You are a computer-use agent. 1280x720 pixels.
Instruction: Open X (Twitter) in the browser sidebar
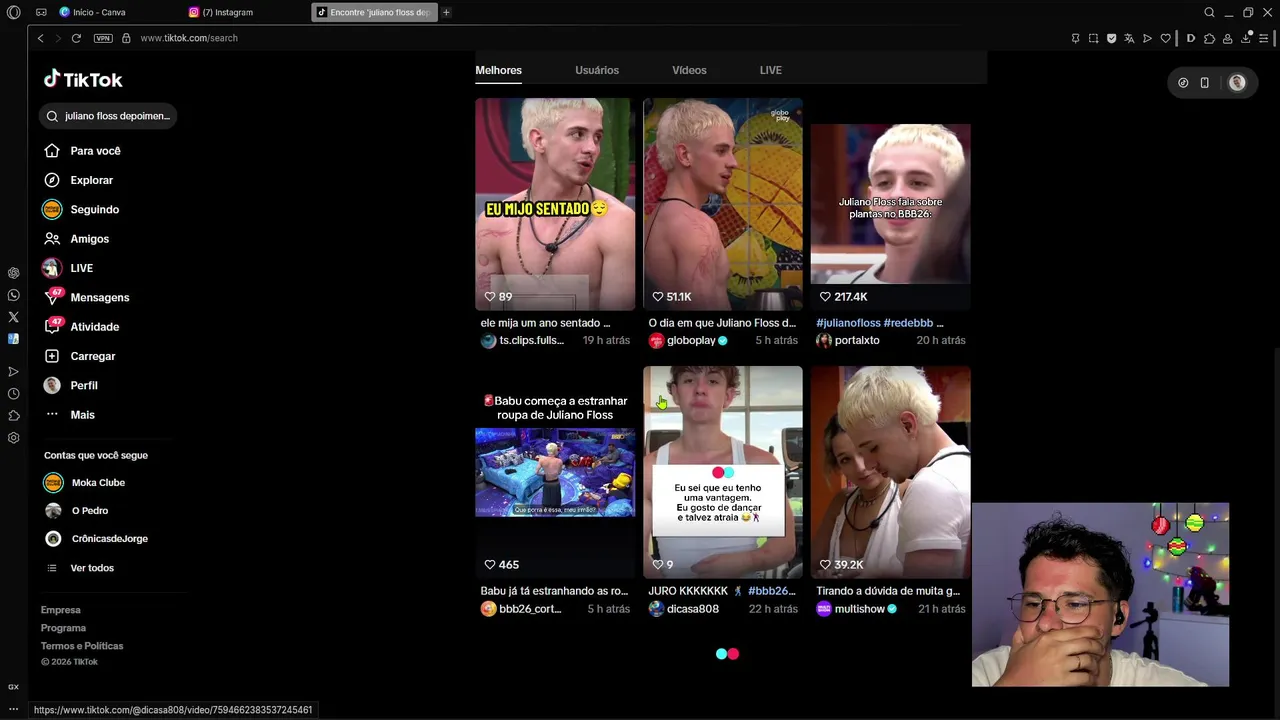pyautogui.click(x=13, y=317)
